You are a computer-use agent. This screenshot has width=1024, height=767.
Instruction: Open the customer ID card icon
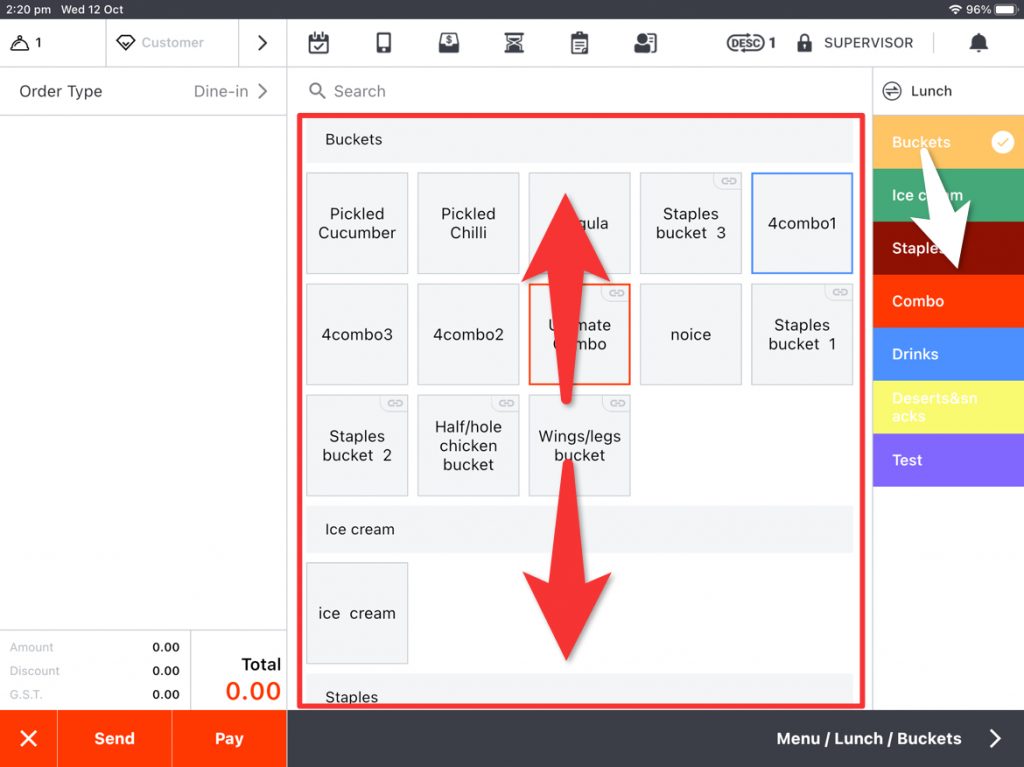645,43
